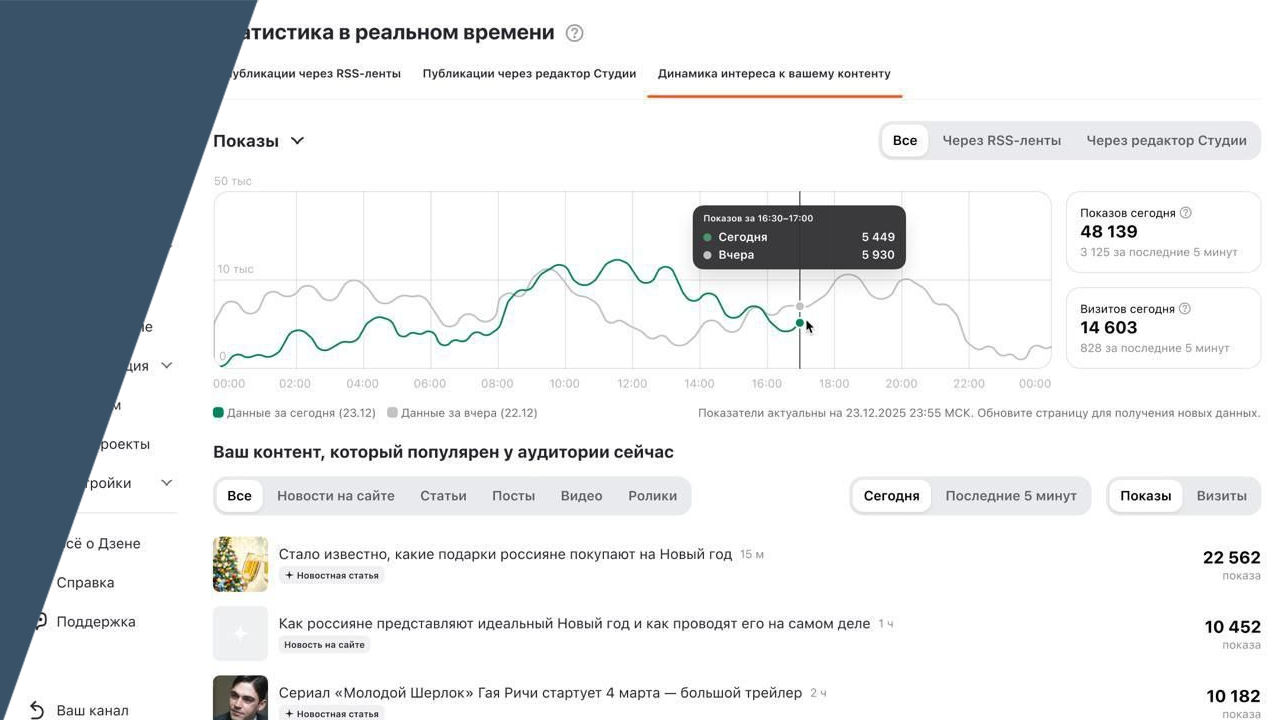Open the Christmas tree article thumbnail
Screen dimensions: 1280x720
[x=240, y=564]
